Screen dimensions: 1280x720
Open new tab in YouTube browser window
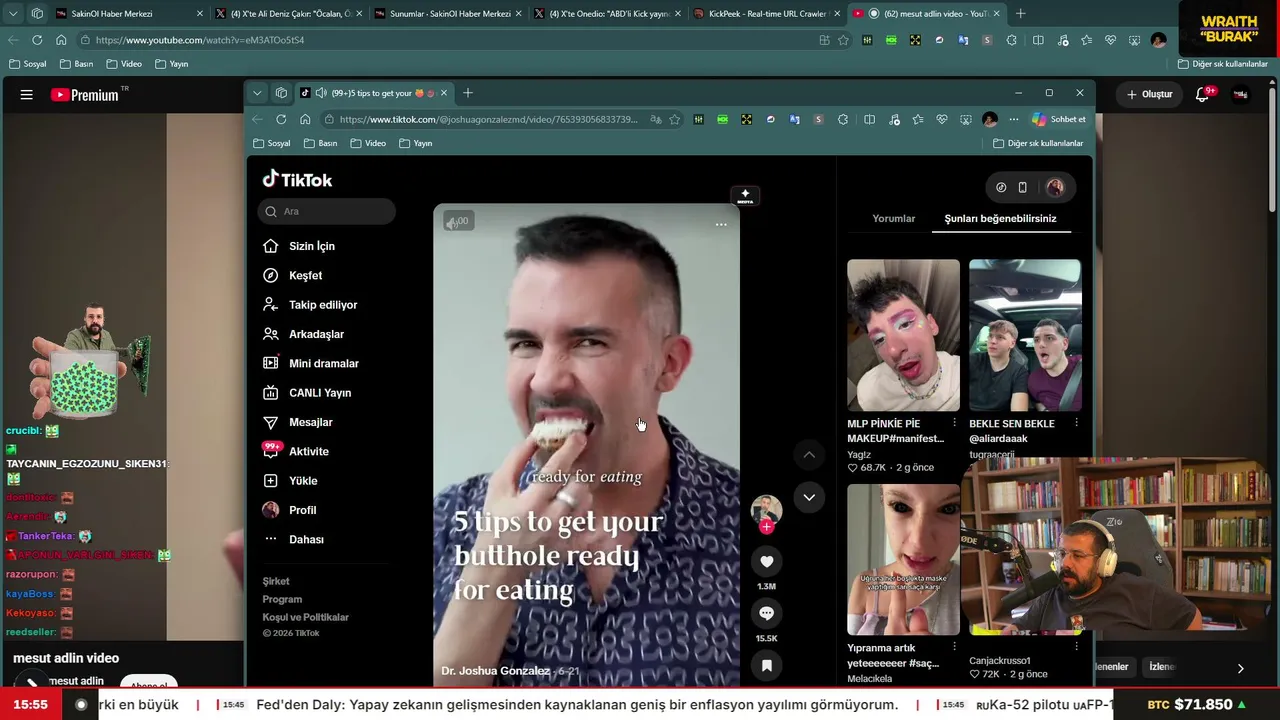(x=1020, y=14)
